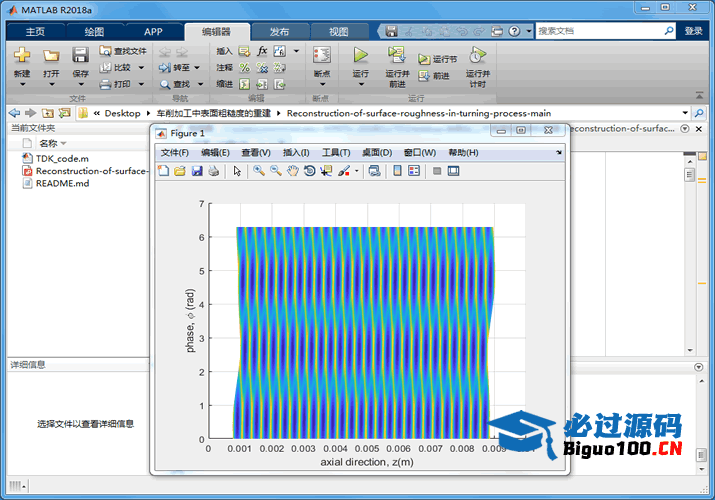Viewport: 715px width, 500px height.
Task: Open Figure 1 帮助(H) menu
Action: click(x=463, y=153)
